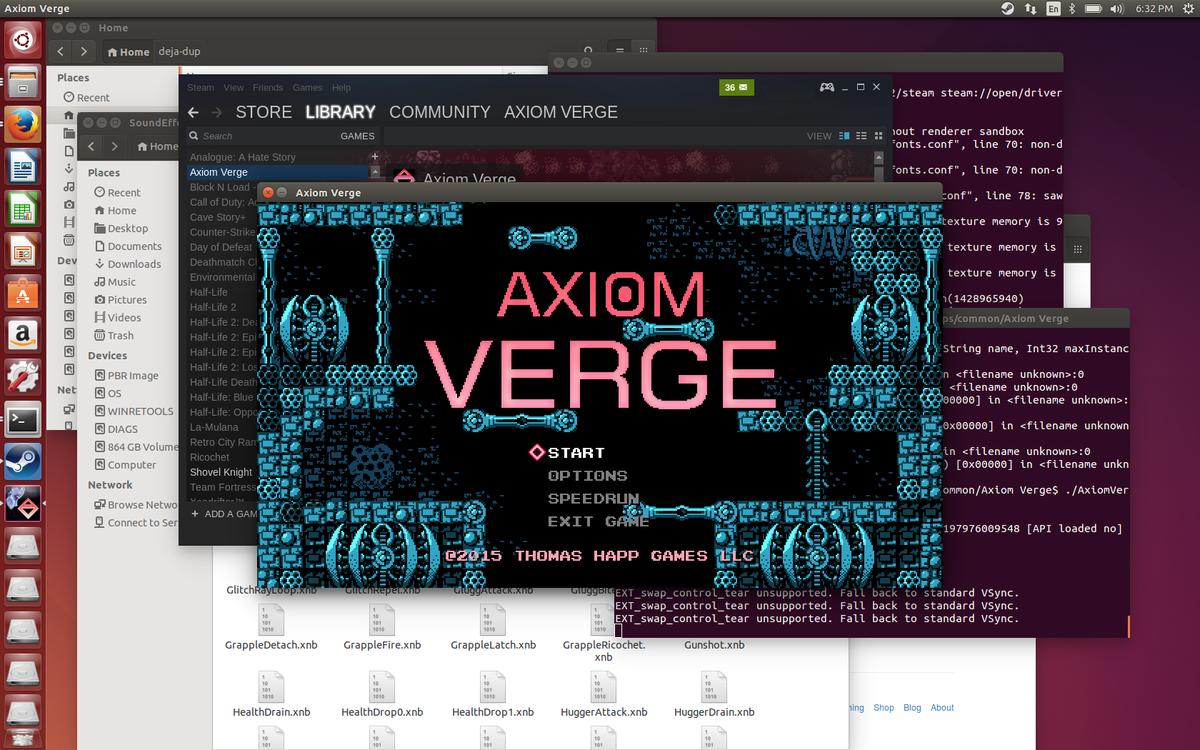Open the sound volume indicator
1200x750 pixels.
point(1118,8)
